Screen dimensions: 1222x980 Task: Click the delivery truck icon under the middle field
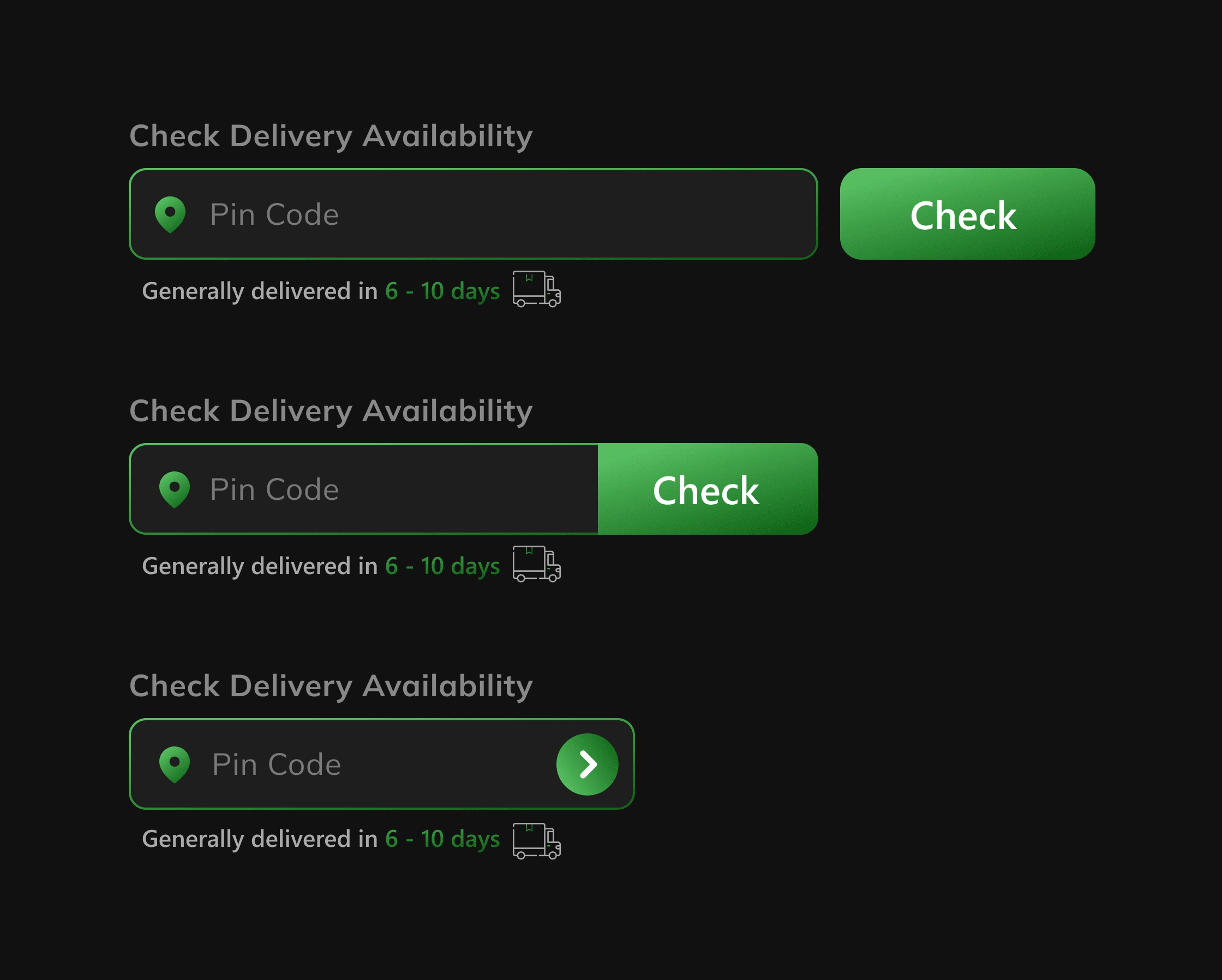click(x=537, y=564)
